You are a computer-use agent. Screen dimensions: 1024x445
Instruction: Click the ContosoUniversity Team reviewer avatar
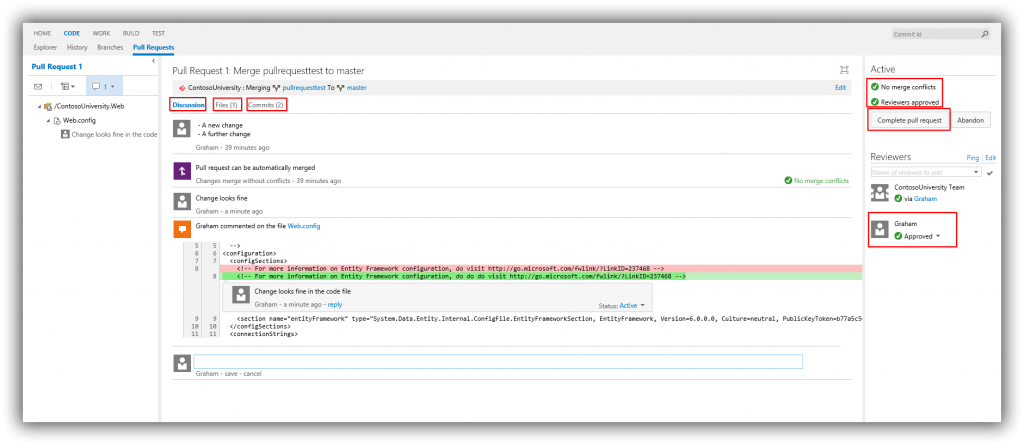880,193
